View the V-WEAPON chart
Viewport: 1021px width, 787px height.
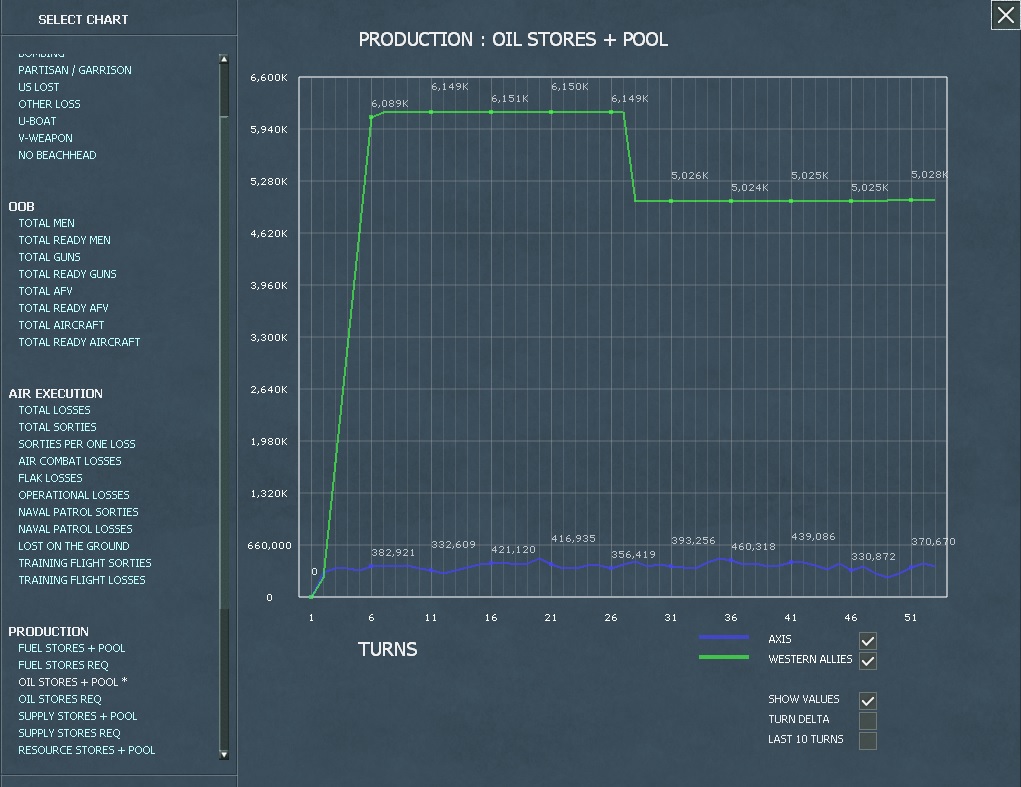(44, 137)
